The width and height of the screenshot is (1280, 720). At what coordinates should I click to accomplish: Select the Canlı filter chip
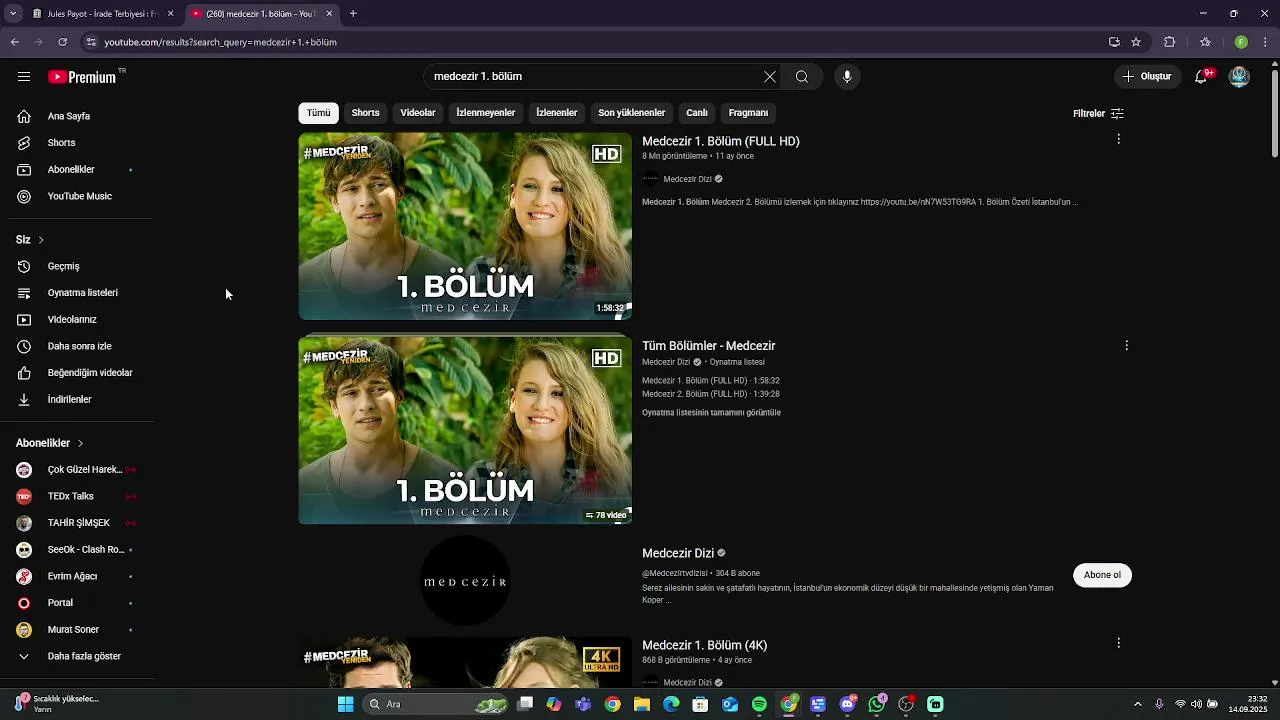697,113
